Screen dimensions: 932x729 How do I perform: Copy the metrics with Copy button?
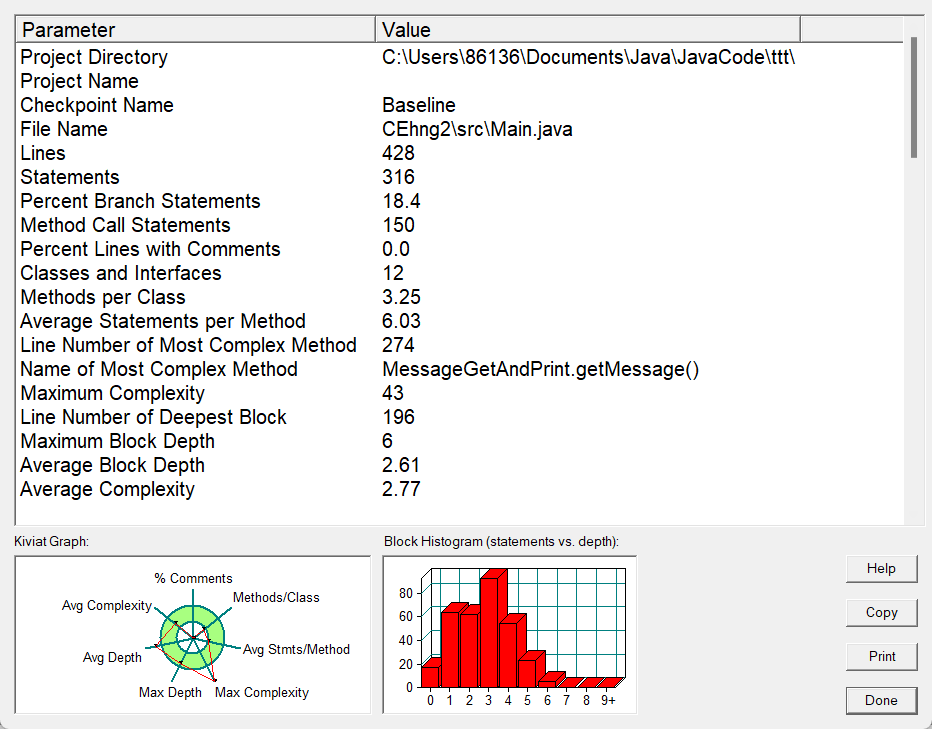(881, 613)
